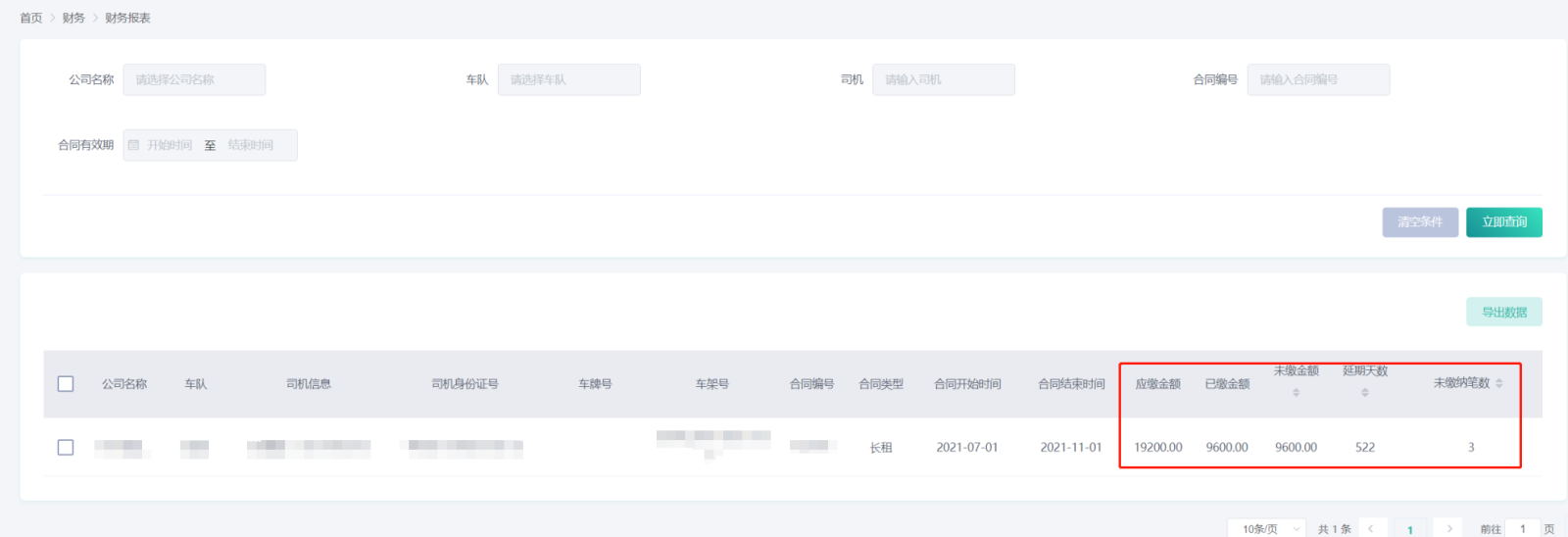The height and width of the screenshot is (537, 1568).
Task: Click the 清空条件 clear filters button
Action: click(1420, 222)
